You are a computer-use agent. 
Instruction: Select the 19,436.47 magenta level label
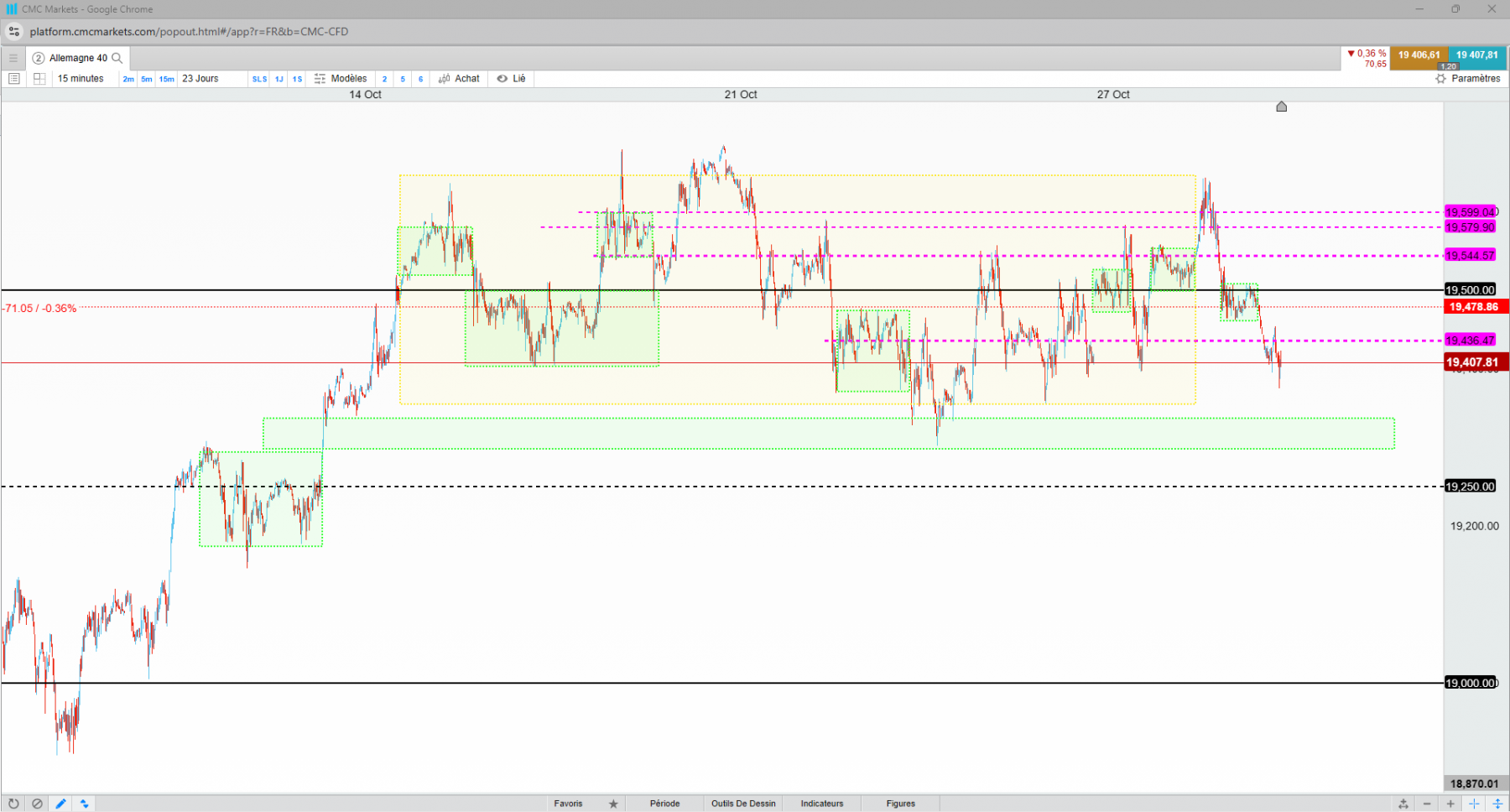1470,341
